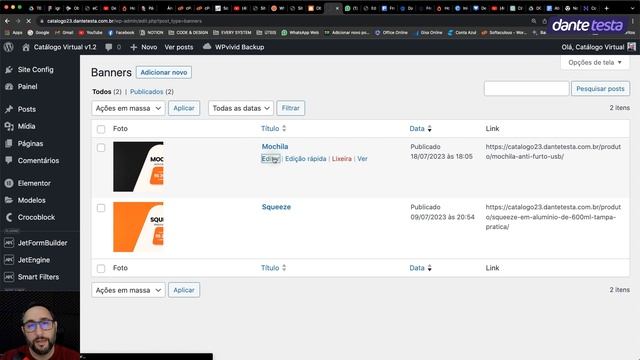Open the Squeeze banner title
Viewport: 640px width, 360px height.
(276, 207)
